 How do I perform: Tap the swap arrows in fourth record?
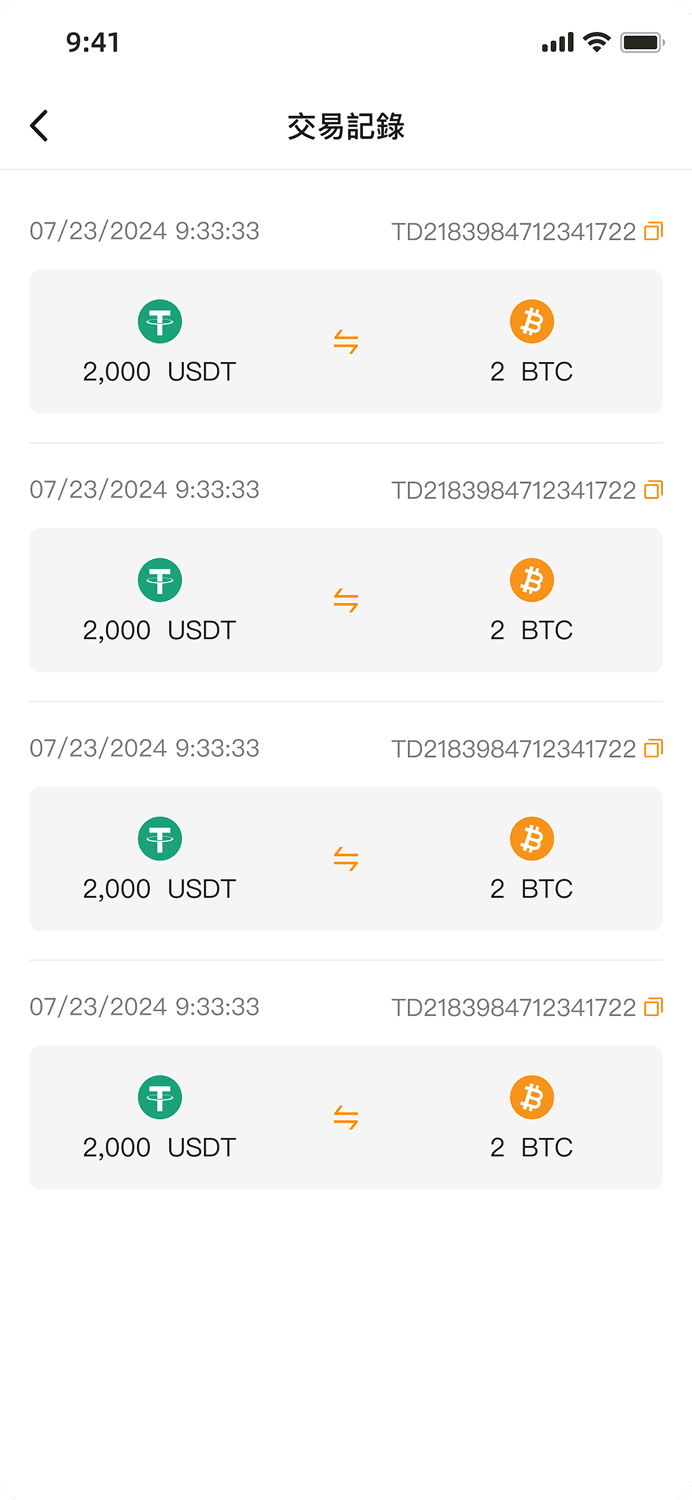click(x=346, y=1118)
